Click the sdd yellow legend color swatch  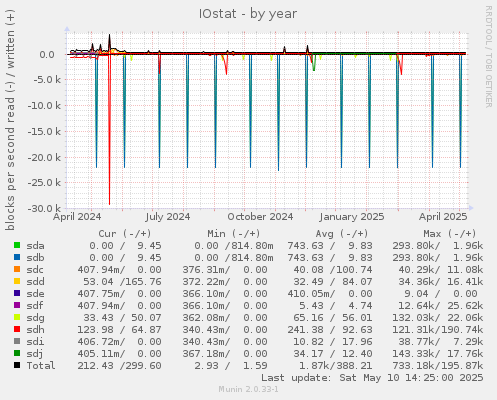pos(17,281)
